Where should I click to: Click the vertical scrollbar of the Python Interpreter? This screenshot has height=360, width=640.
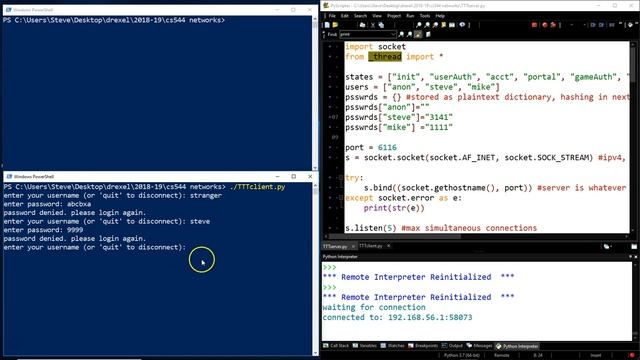tap(635, 301)
